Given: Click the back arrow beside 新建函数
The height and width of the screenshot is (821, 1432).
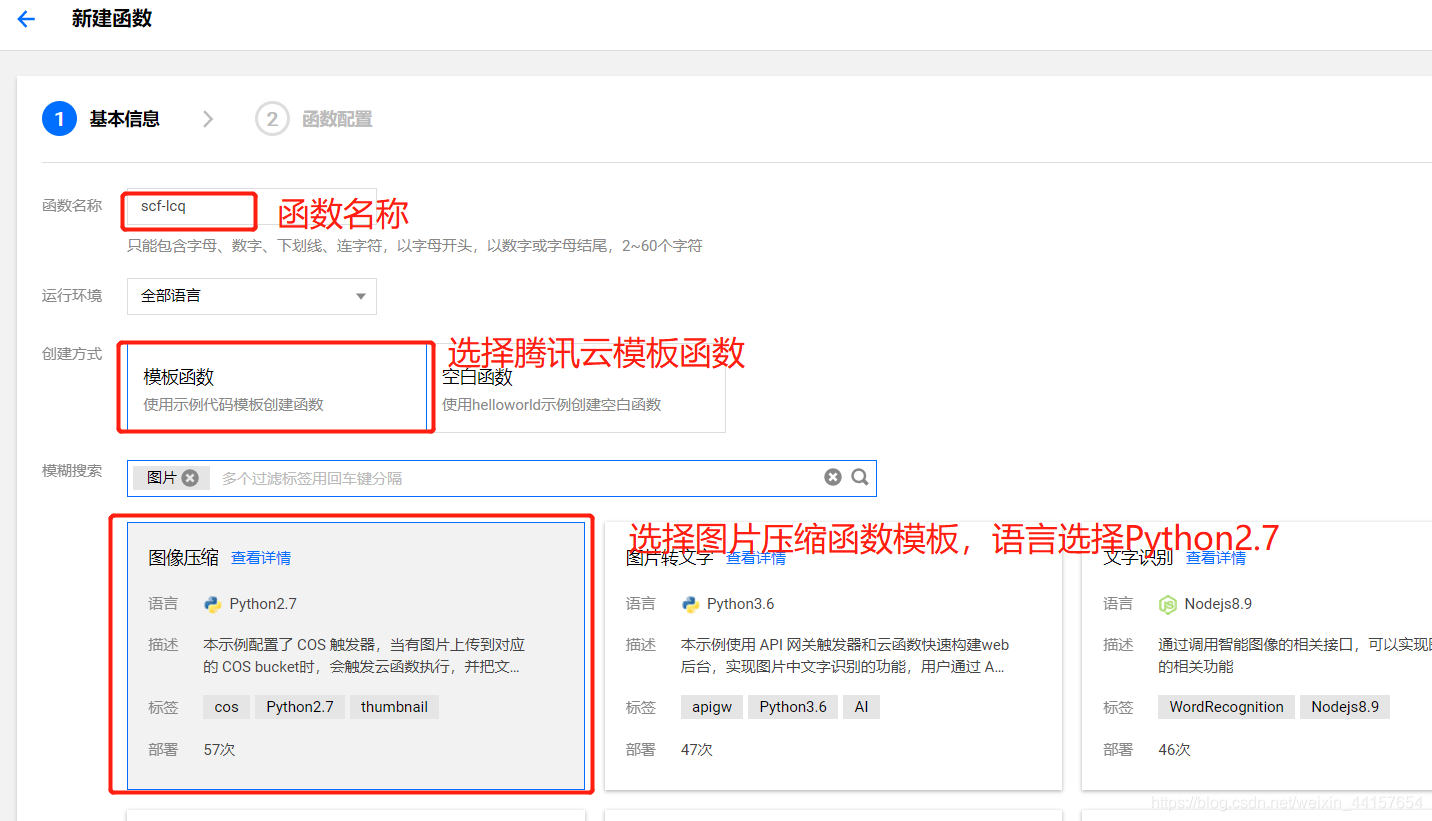Looking at the screenshot, I should tap(26, 17).
